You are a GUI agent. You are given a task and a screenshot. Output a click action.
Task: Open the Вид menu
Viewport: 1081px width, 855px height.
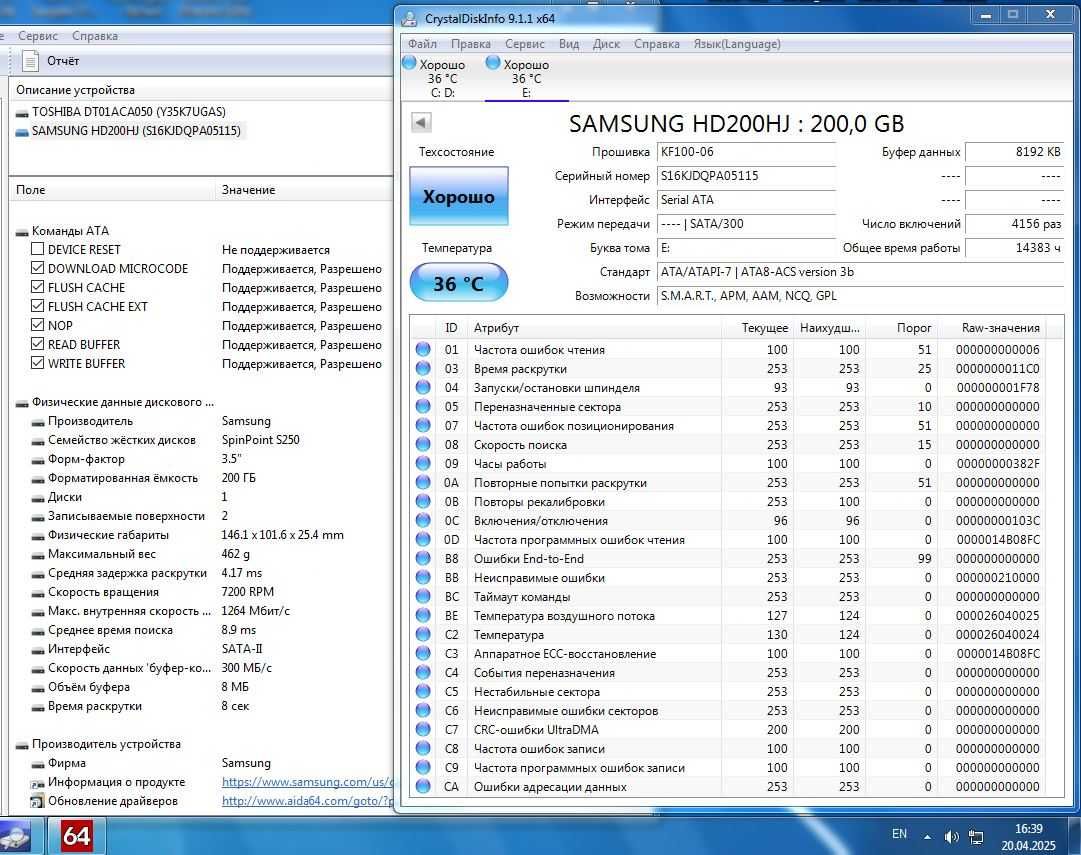coord(569,44)
